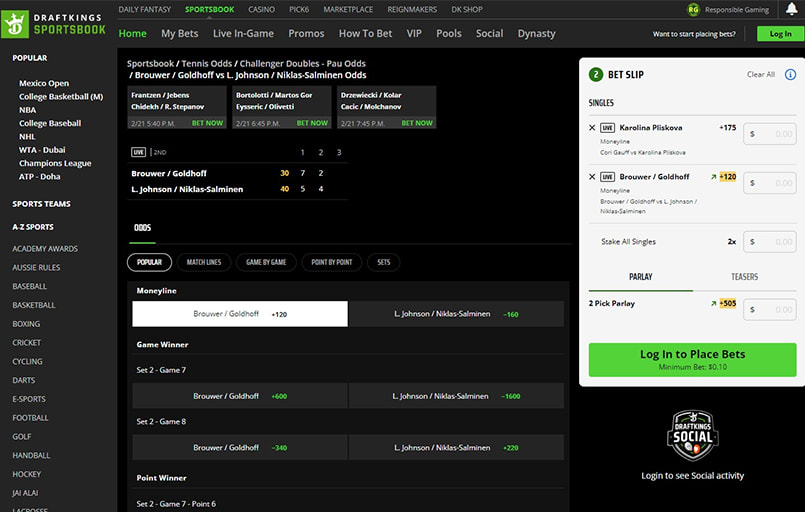Toggle Brouwer / Goldhoff moneyline +120 selection
This screenshot has height=512, width=805.
tap(240, 314)
